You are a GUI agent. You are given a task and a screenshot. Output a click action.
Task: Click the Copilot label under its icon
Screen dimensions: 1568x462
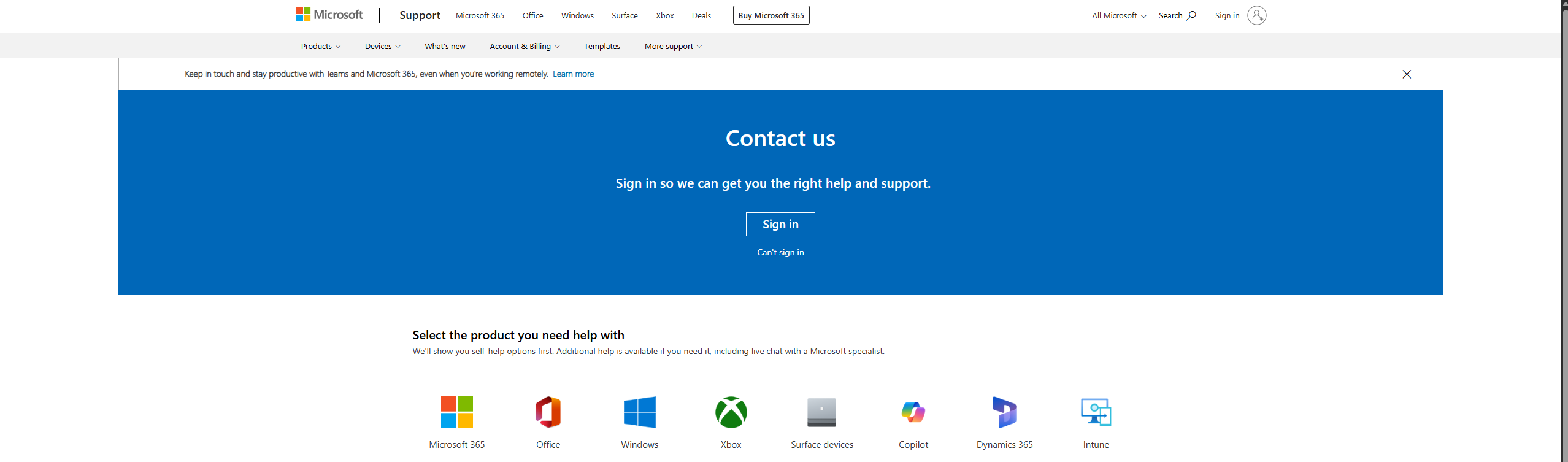(913, 444)
